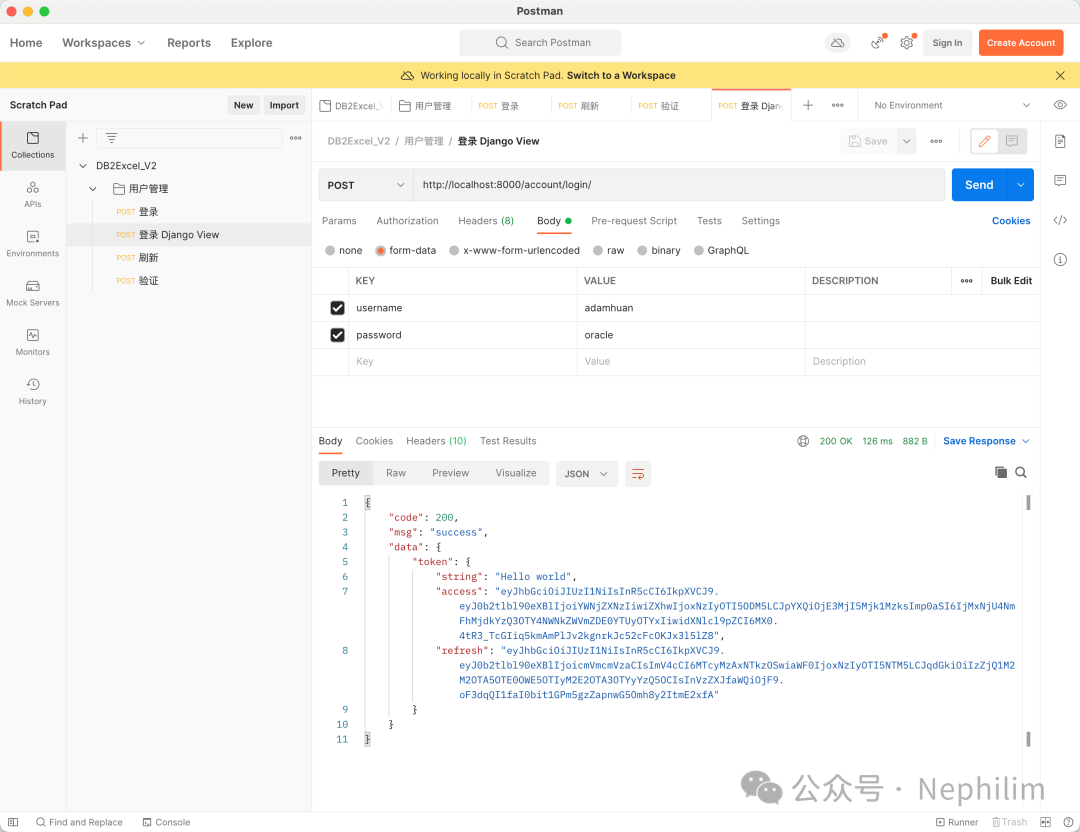Click the environment quick look eye icon
This screenshot has height=832, width=1080.
tap(1060, 105)
